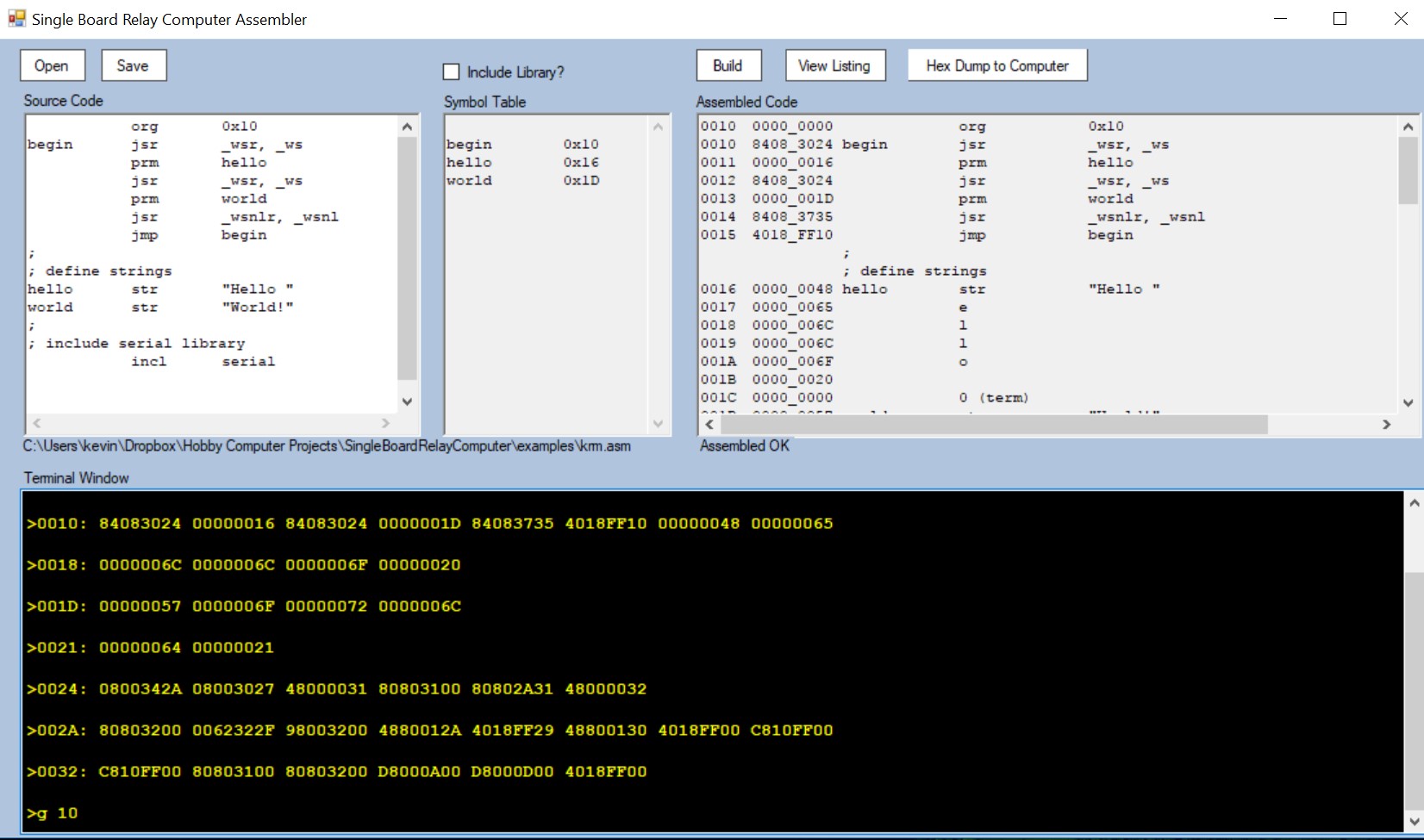Click the application icon in title bar

[16, 18]
